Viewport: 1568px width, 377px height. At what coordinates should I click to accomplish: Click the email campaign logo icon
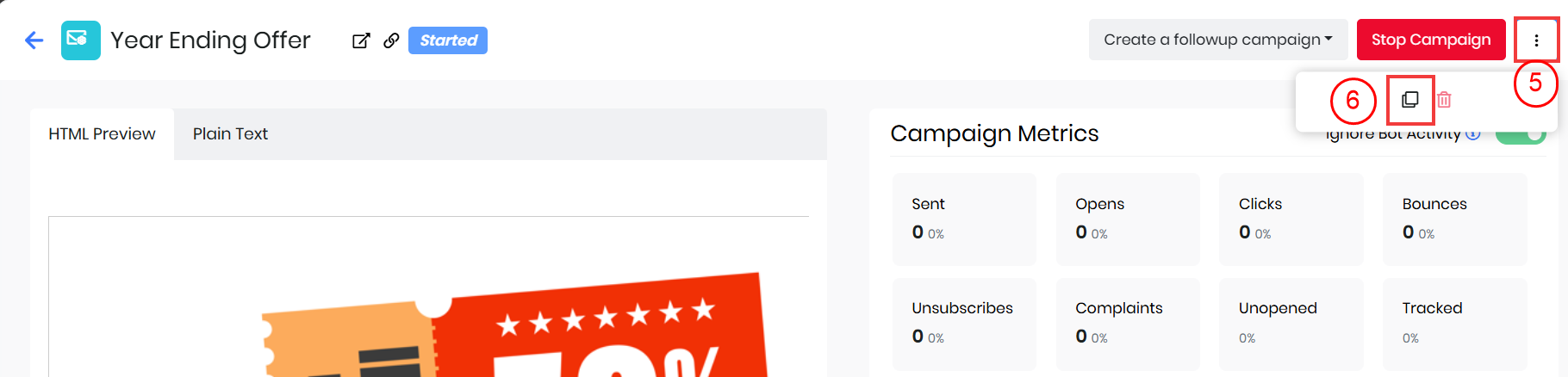[80, 40]
